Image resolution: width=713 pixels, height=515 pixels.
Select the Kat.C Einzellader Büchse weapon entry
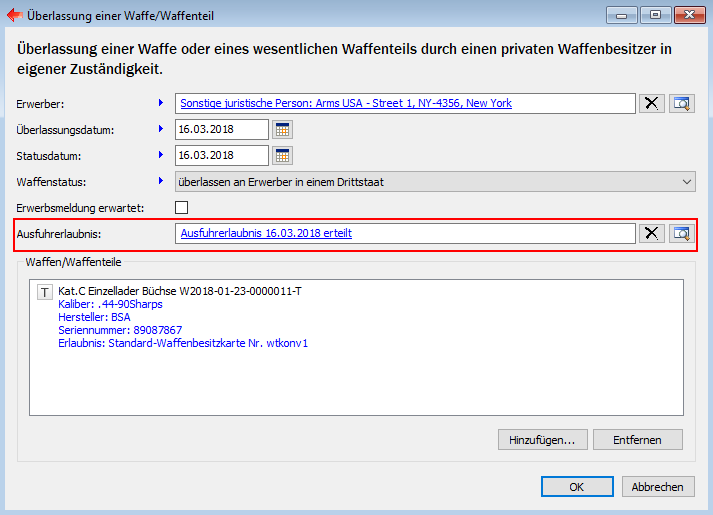click(x=180, y=290)
